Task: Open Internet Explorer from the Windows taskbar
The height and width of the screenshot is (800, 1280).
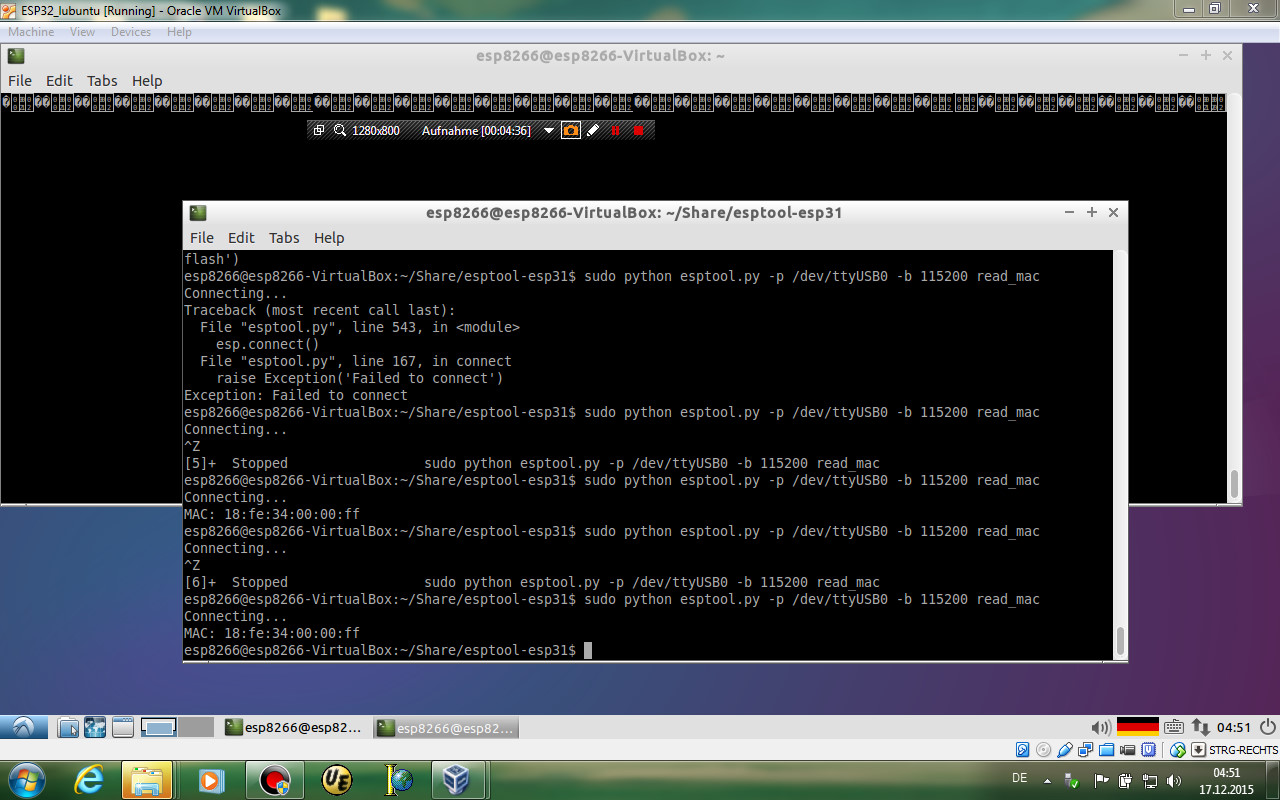Action: [x=89, y=779]
